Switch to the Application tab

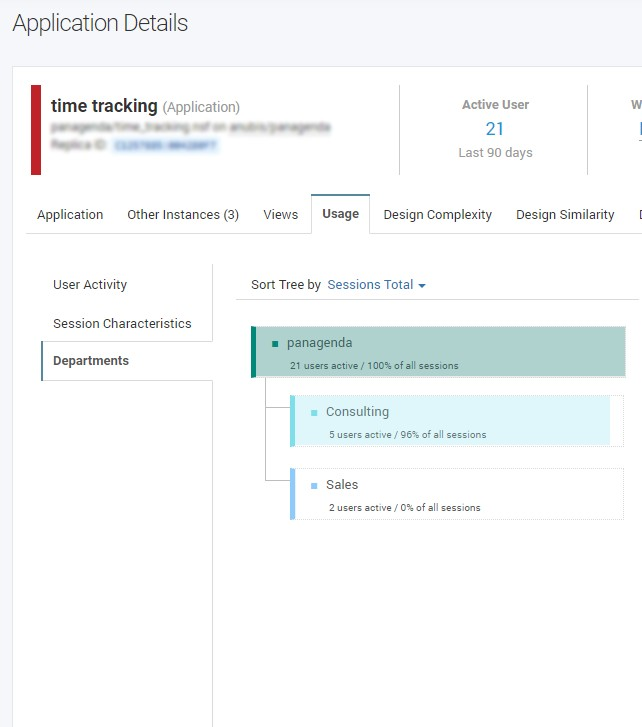(x=70, y=215)
